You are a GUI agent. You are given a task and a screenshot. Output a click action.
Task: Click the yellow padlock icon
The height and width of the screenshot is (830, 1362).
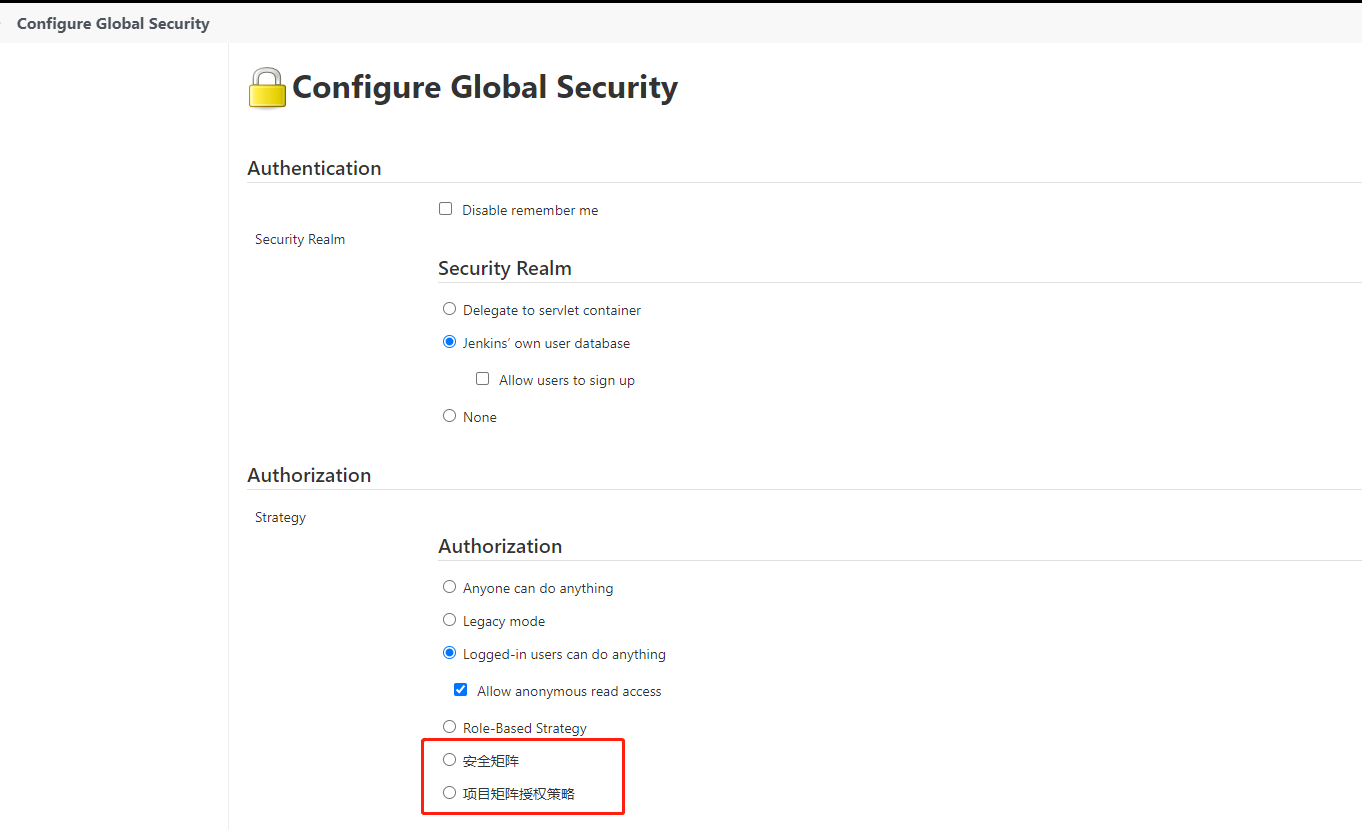[265, 87]
